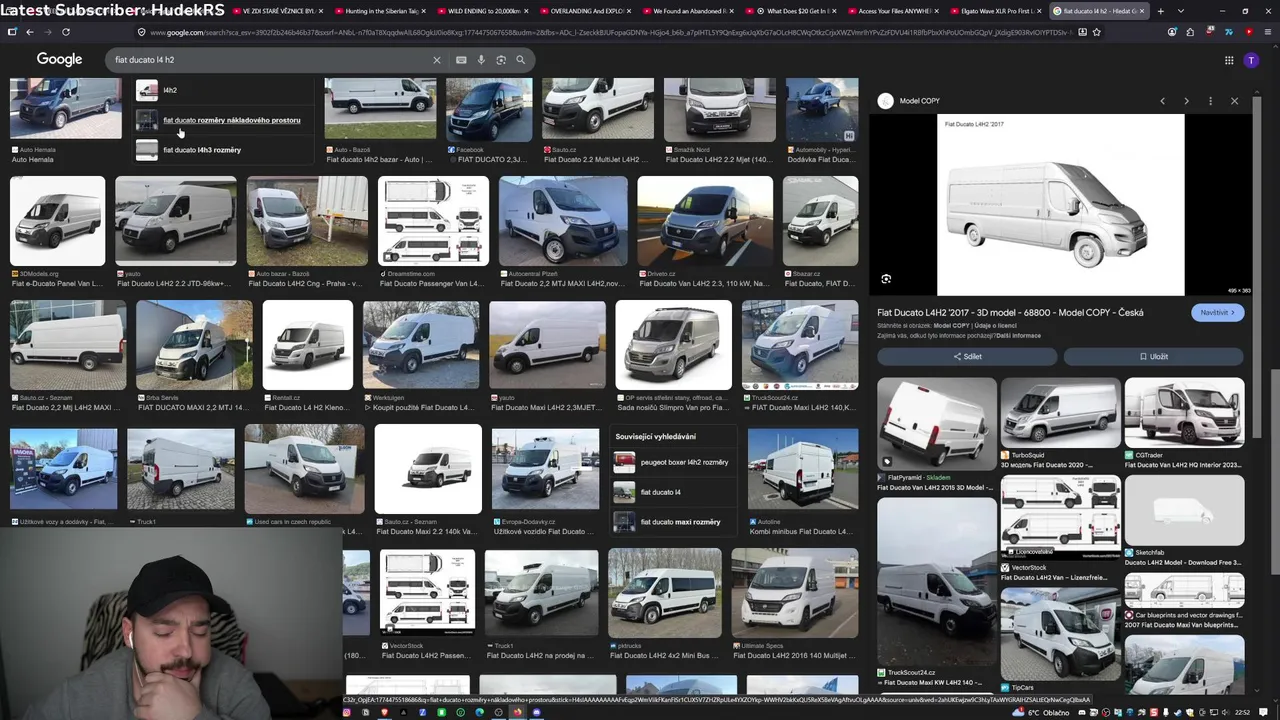Select suggestion 'fiat ducato l4h3 rozměry'
1280x720 pixels.
[225, 150]
